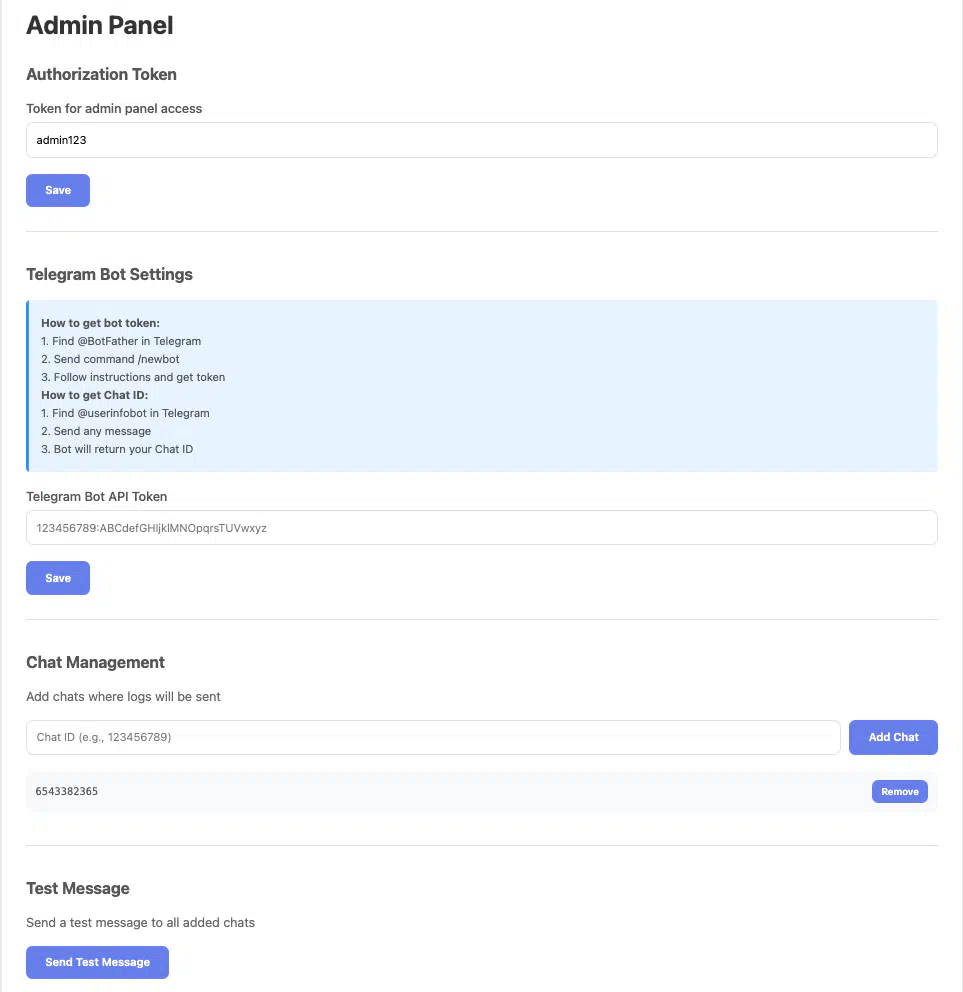Click the "How to get bot token" heading
This screenshot has width=963, height=992.
click(100, 323)
